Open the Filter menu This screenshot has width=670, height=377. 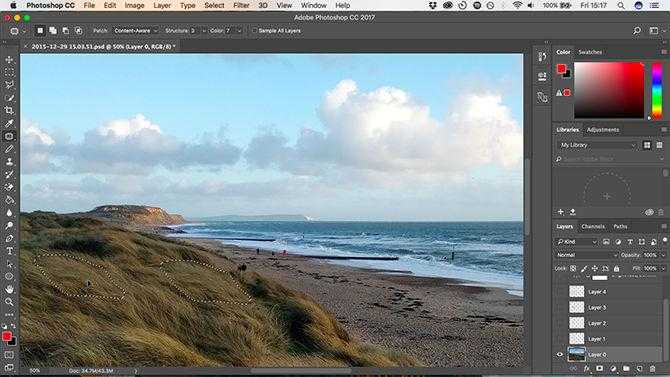[241, 6]
